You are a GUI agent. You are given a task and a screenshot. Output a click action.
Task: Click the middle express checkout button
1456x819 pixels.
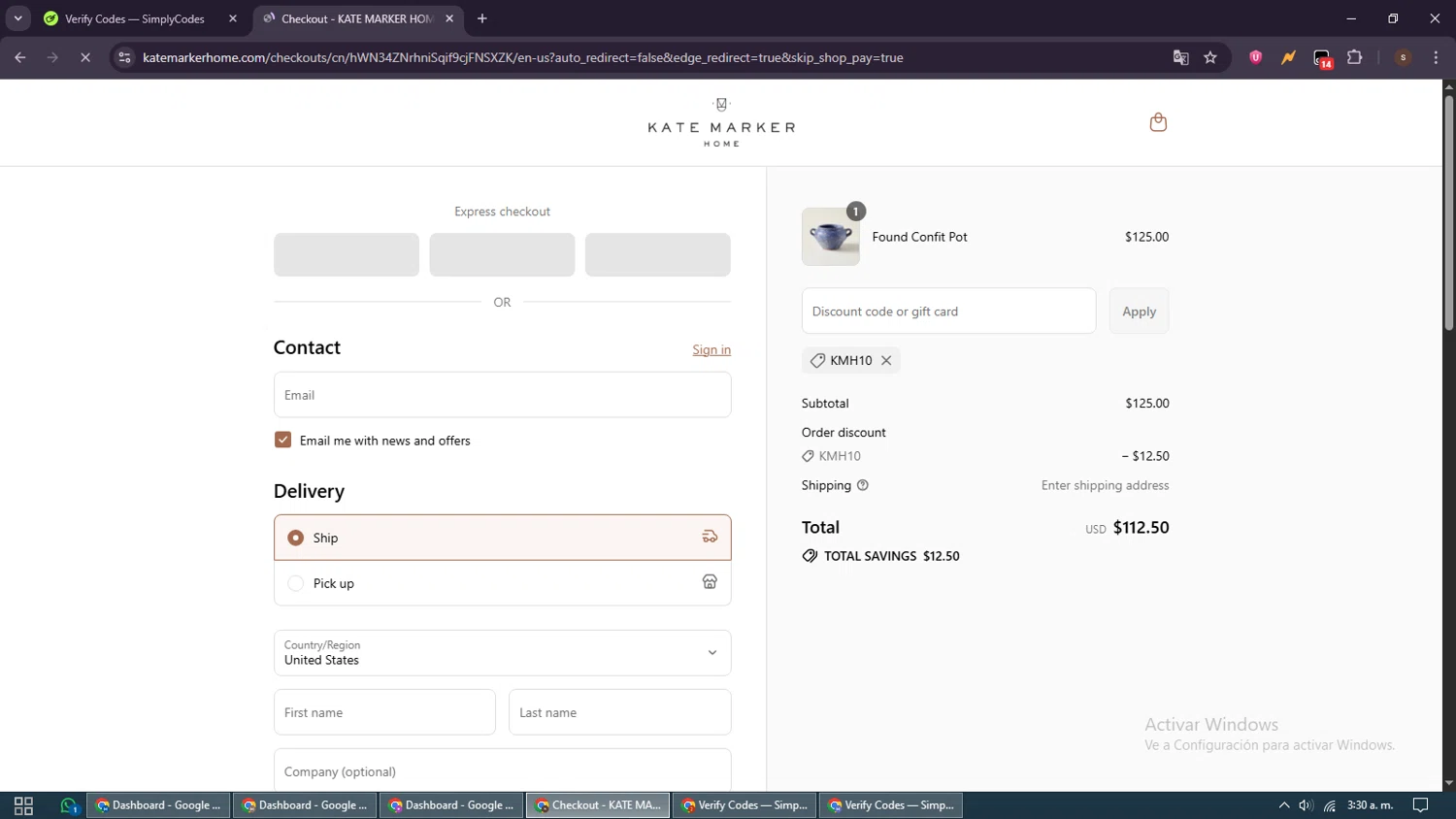tap(502, 254)
